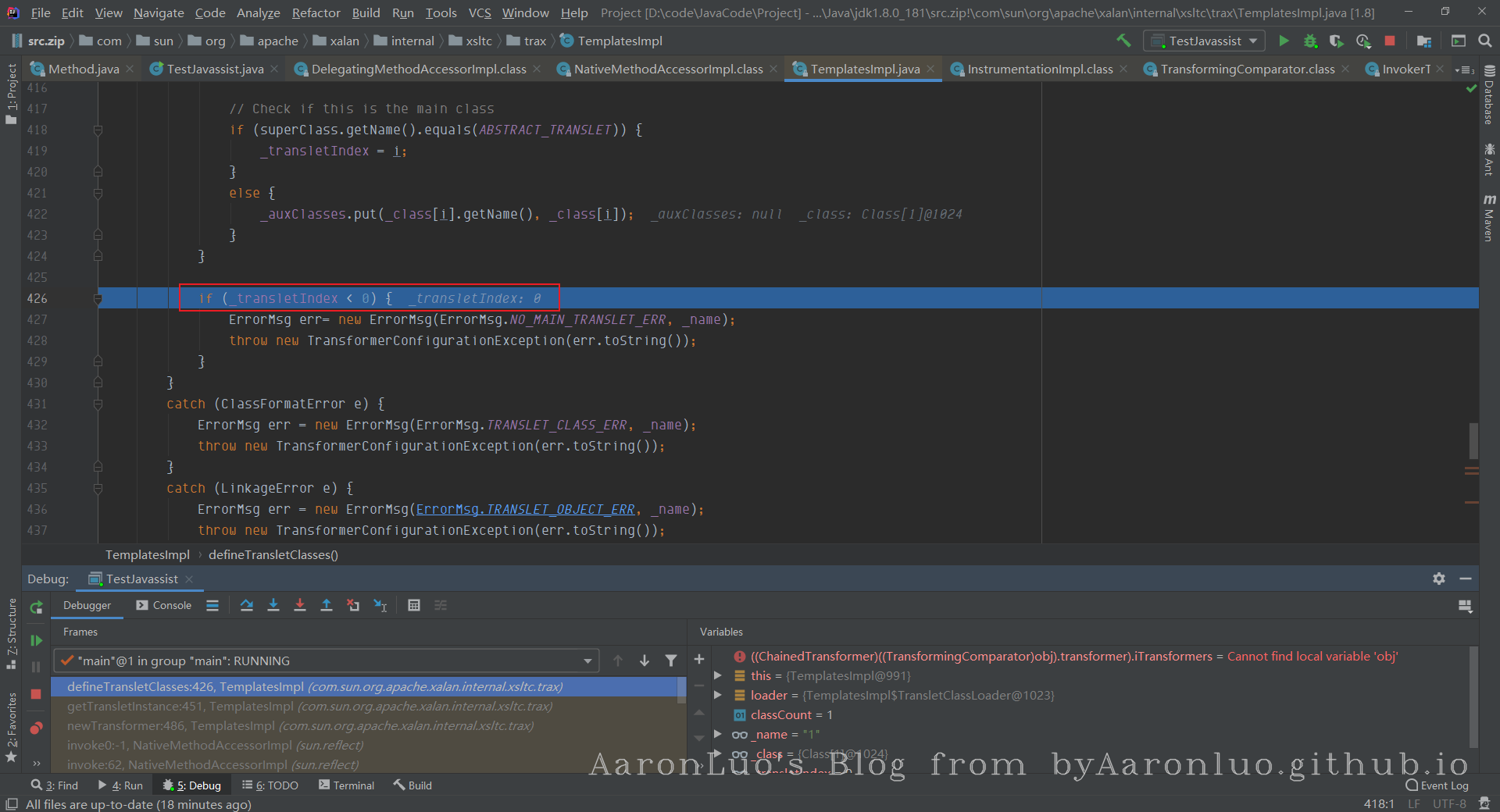Expand the 'loader' variable node
1500x812 pixels.
click(x=718, y=695)
